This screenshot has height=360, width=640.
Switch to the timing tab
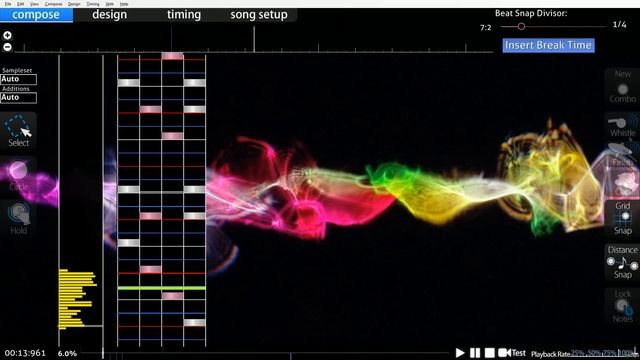[184, 15]
